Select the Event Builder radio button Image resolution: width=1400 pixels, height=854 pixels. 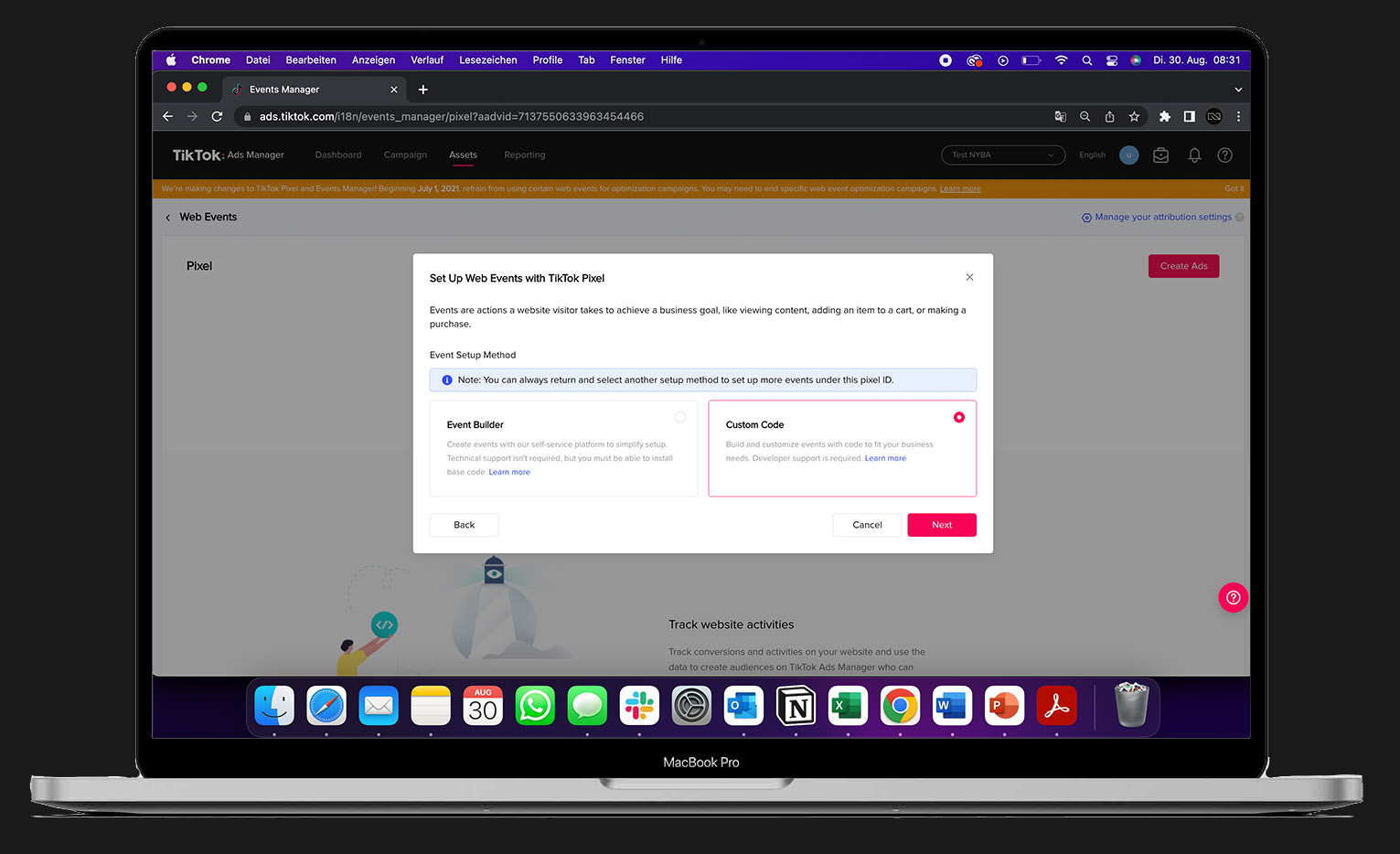click(x=680, y=417)
